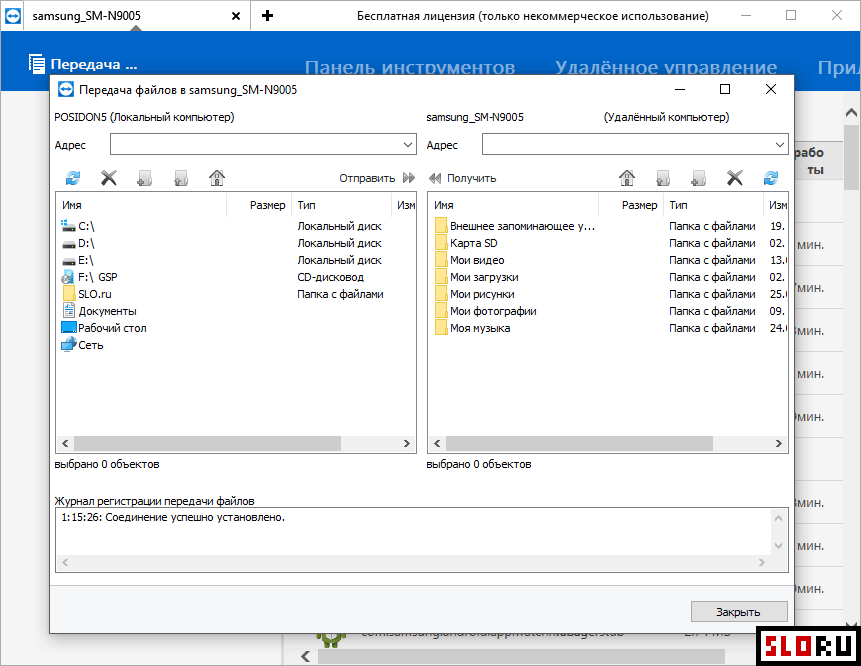
Task: Sort local list by Имя column
Action: [141, 205]
